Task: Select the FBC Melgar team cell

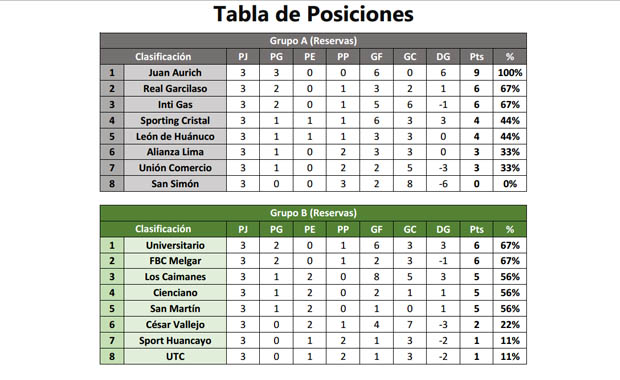Action: tap(175, 261)
